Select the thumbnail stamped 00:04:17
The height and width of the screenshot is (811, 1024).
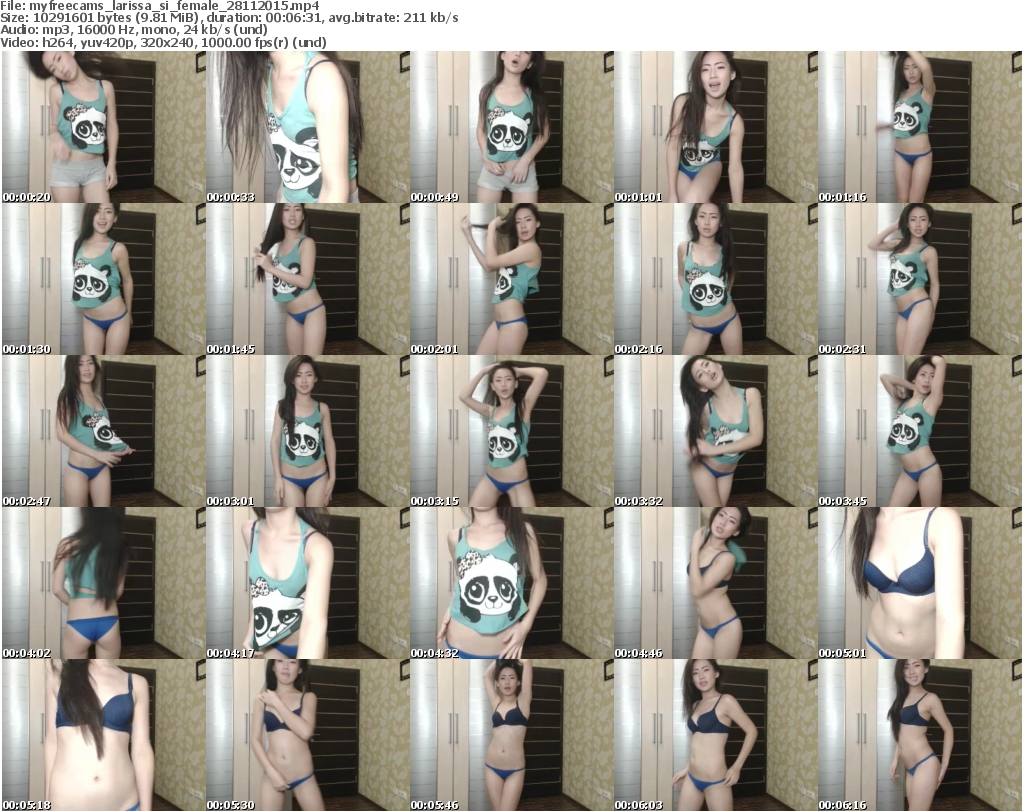tap(308, 583)
